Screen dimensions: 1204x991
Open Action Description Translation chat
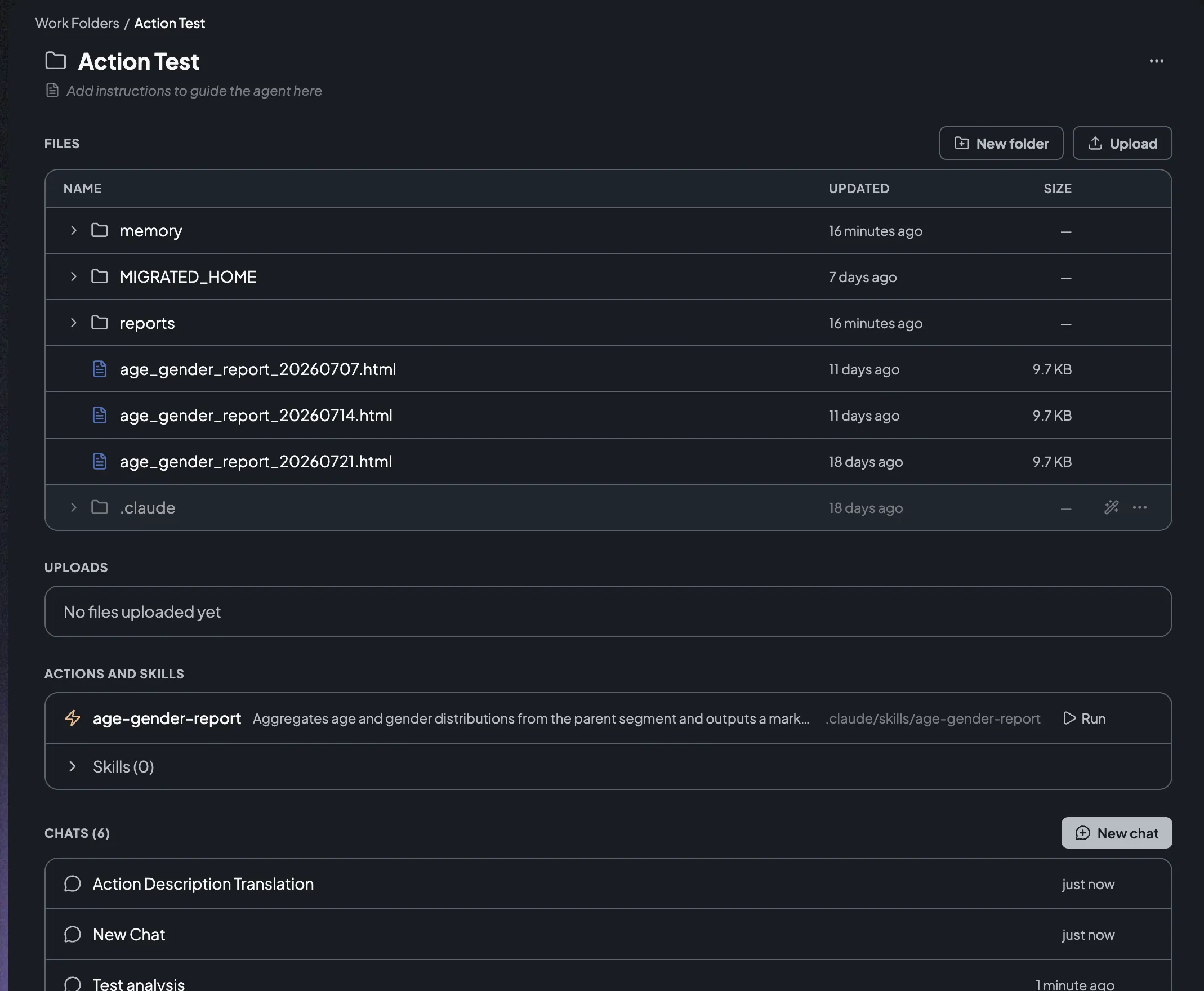[608, 883]
